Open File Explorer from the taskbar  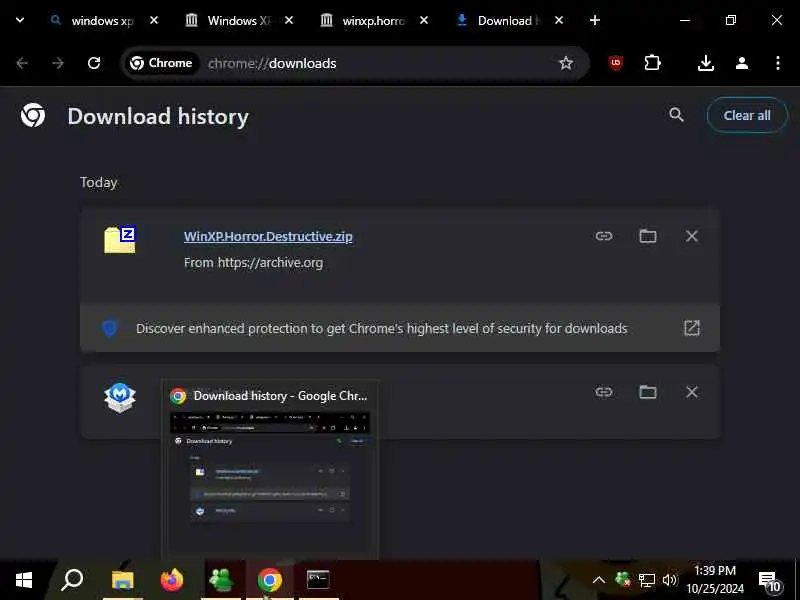pos(122,580)
